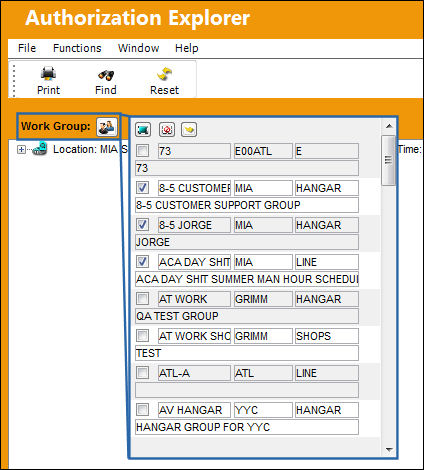Expand the Location MIA tree node
The height and width of the screenshot is (470, 424).
[21, 150]
